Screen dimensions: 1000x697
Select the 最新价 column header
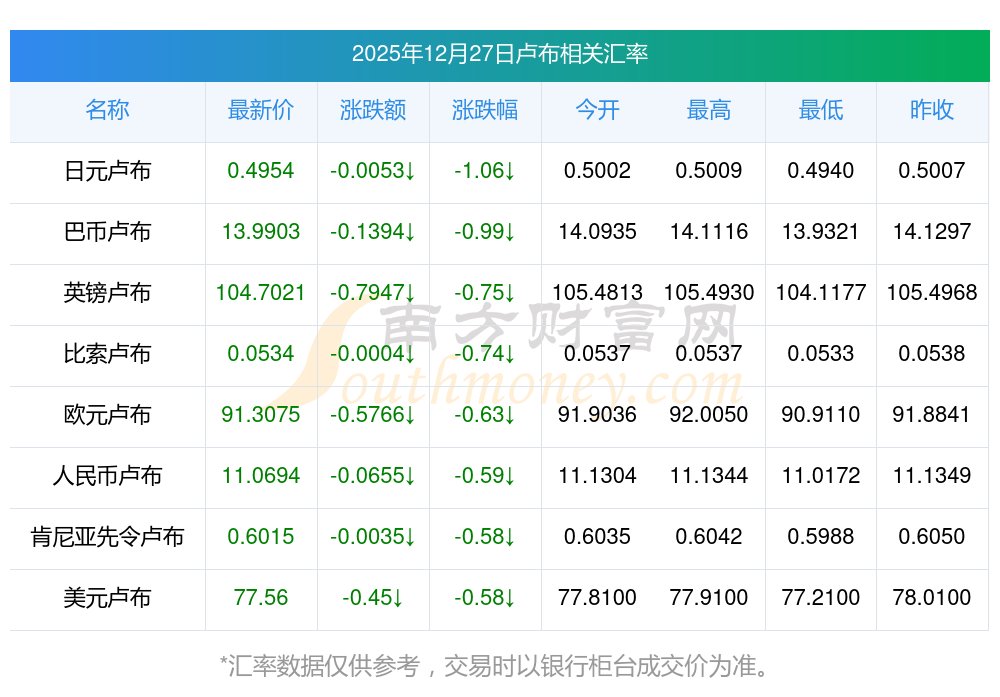(260, 110)
